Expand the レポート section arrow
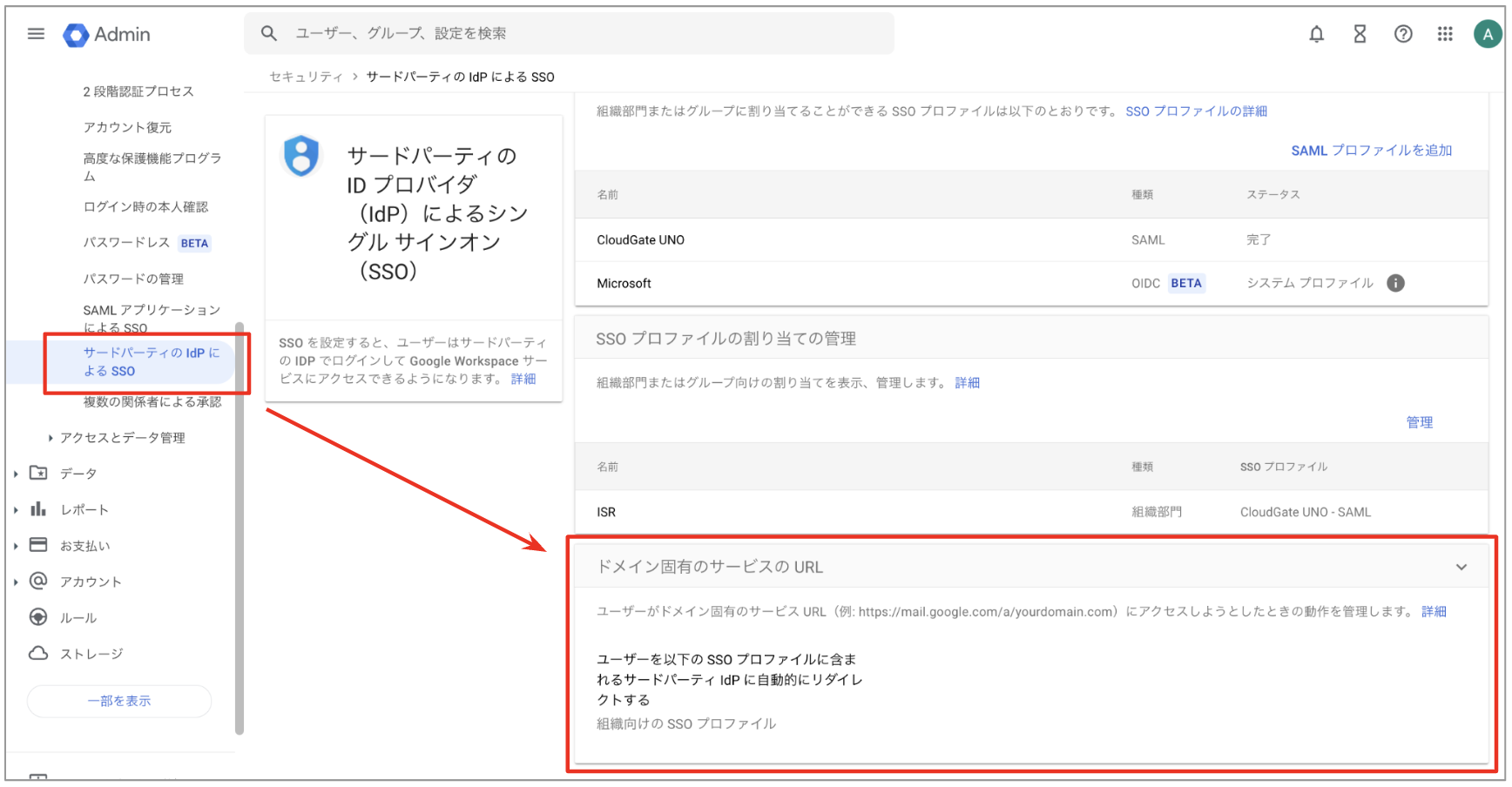 click(16, 510)
